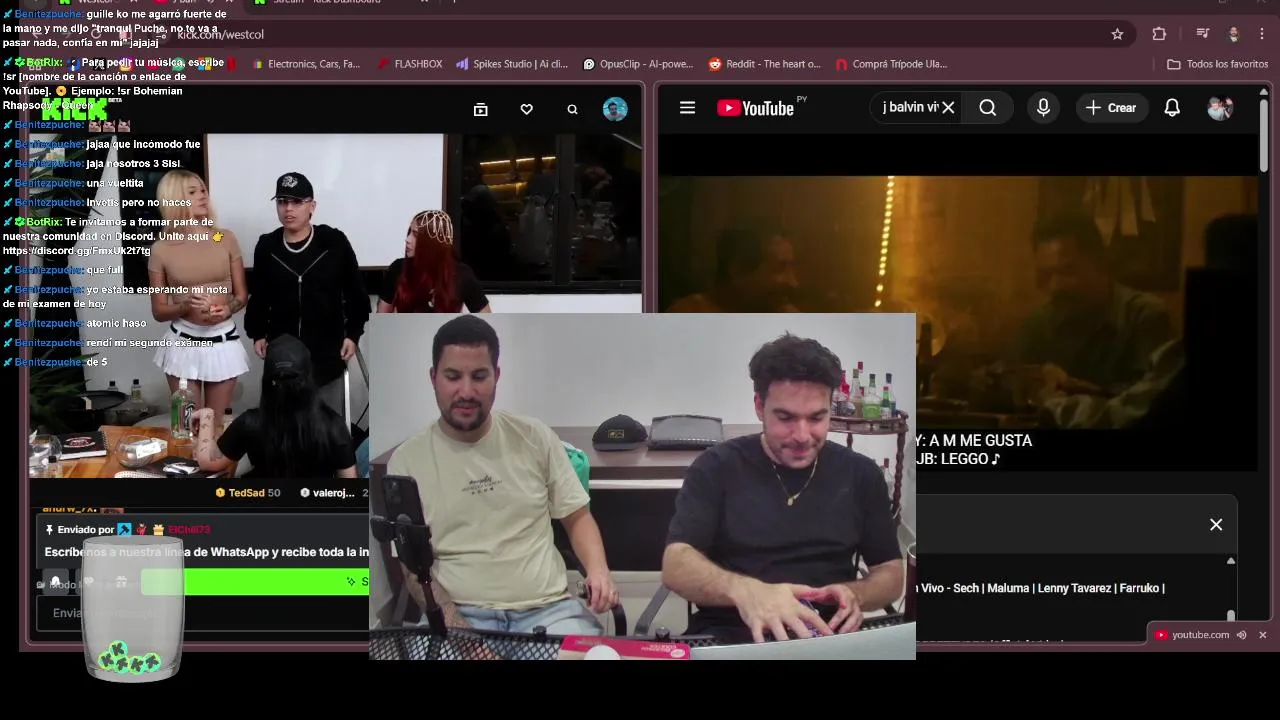Open the Comprá Trípode Ula... bookmark

tap(890, 64)
